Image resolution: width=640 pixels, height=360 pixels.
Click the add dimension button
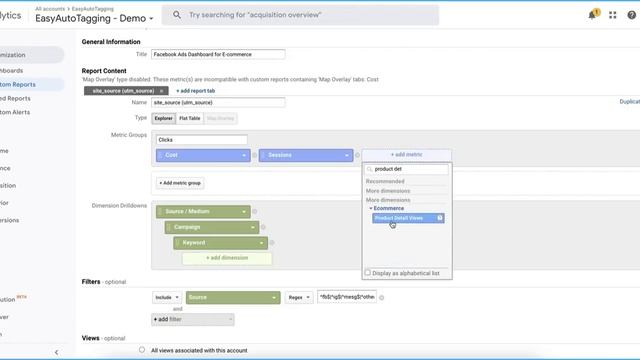(227, 258)
